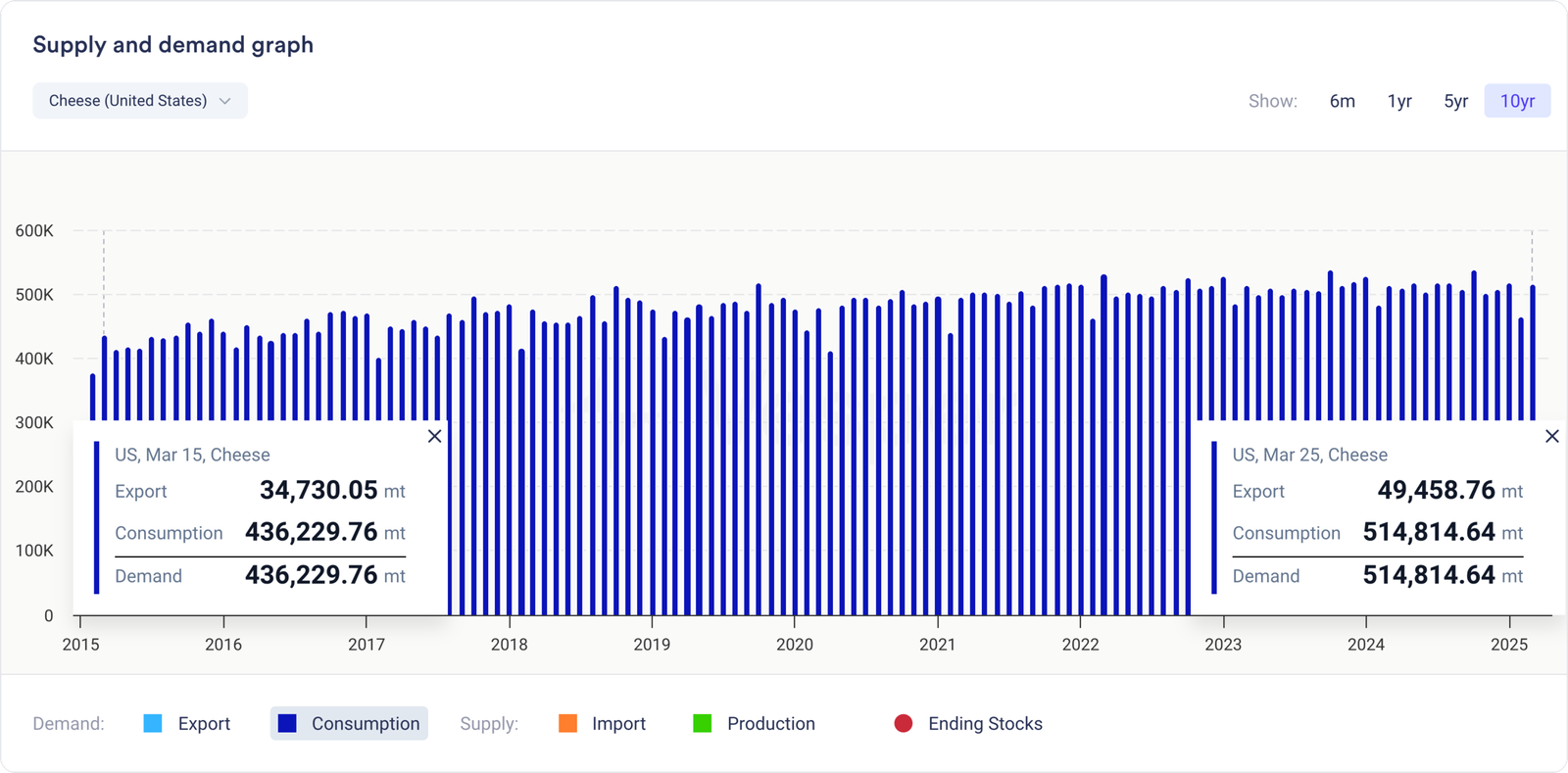Click the light blue Export swatch
This screenshot has height=773, width=1568.
[x=153, y=724]
